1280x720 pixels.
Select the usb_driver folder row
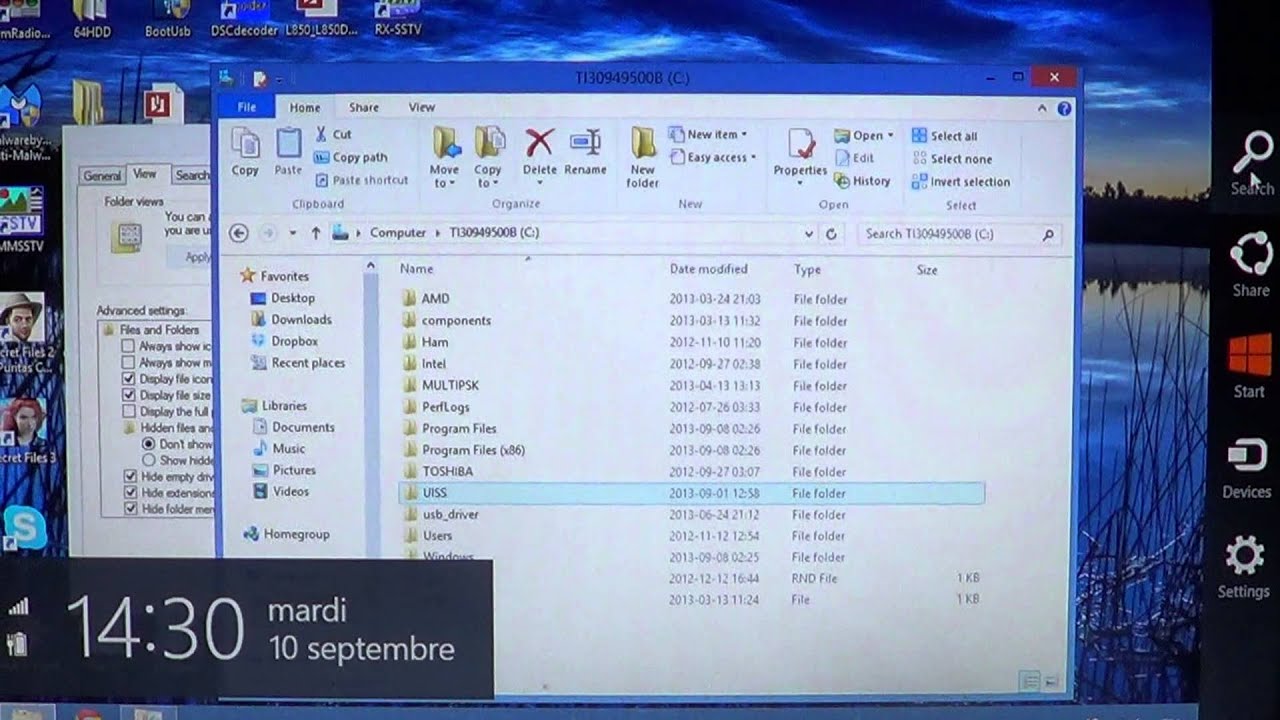point(691,514)
